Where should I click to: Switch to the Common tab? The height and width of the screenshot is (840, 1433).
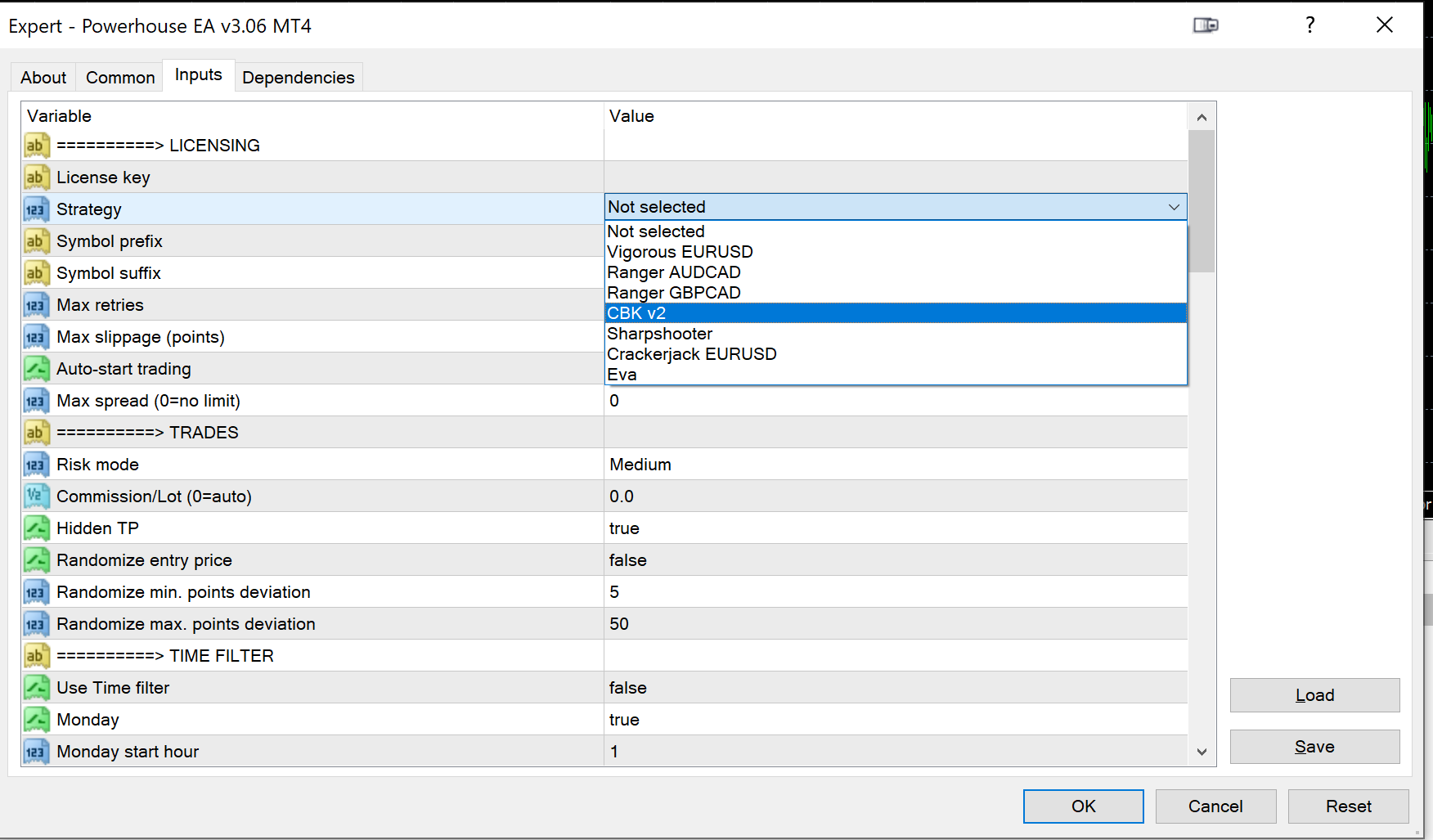(x=120, y=78)
